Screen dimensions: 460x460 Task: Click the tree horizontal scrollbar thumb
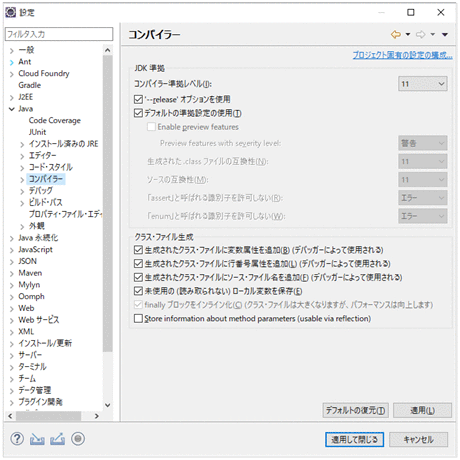[48, 416]
